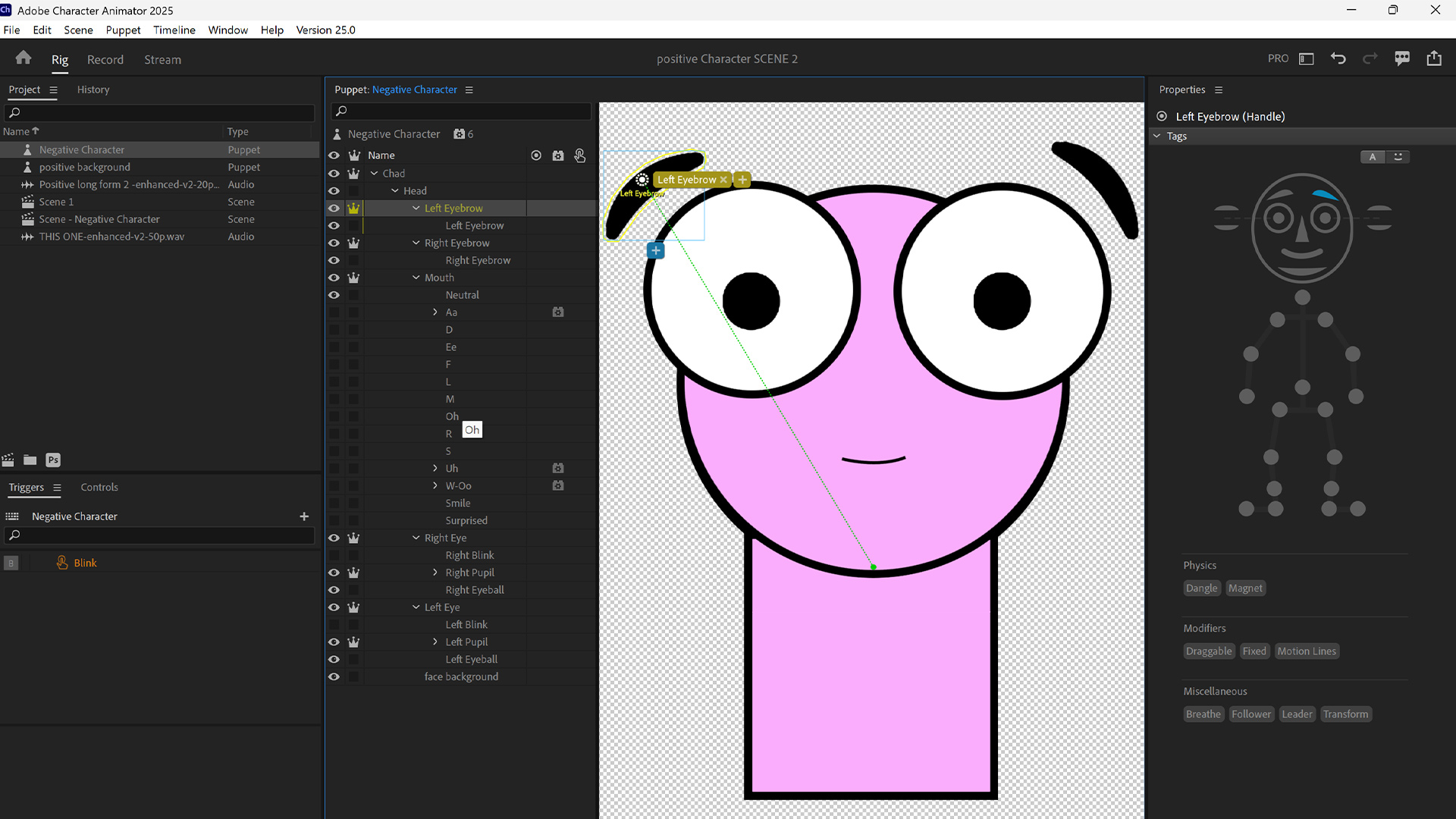Screen dimensions: 1456x819
Task: Click the Share export icon
Action: (1434, 58)
